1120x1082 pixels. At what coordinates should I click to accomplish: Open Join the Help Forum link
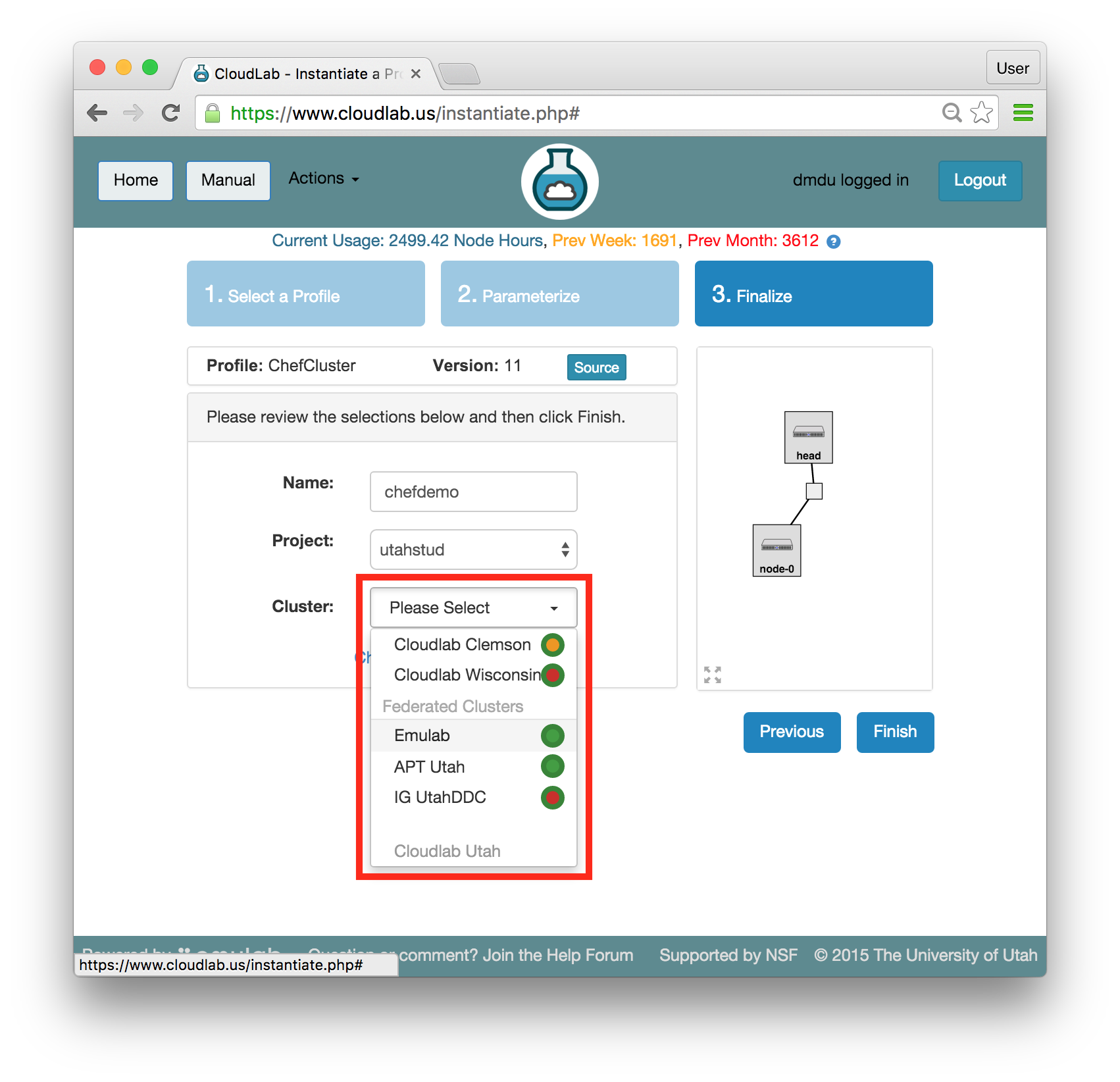click(x=558, y=955)
